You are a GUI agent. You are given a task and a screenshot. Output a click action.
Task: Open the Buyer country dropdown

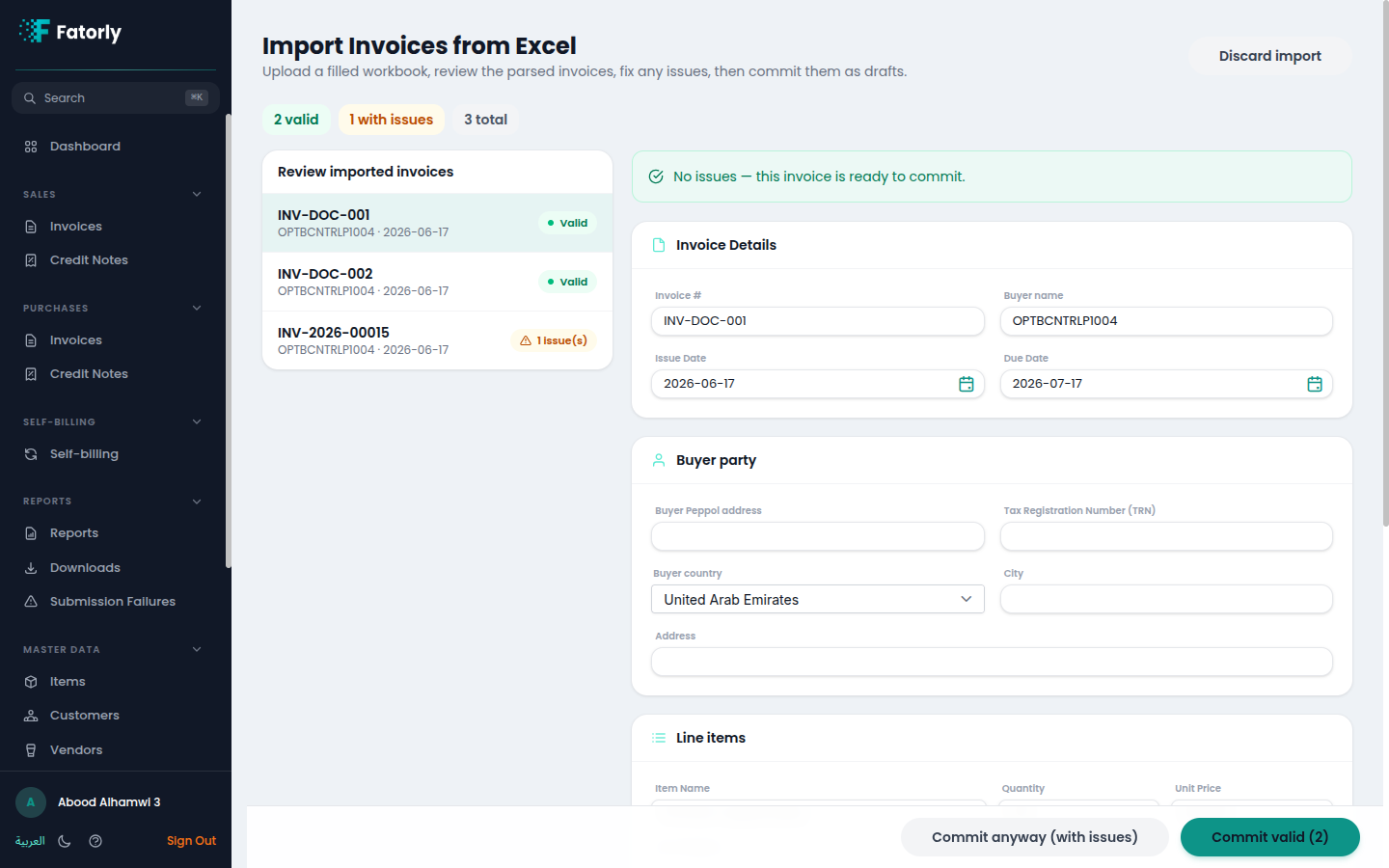[818, 599]
